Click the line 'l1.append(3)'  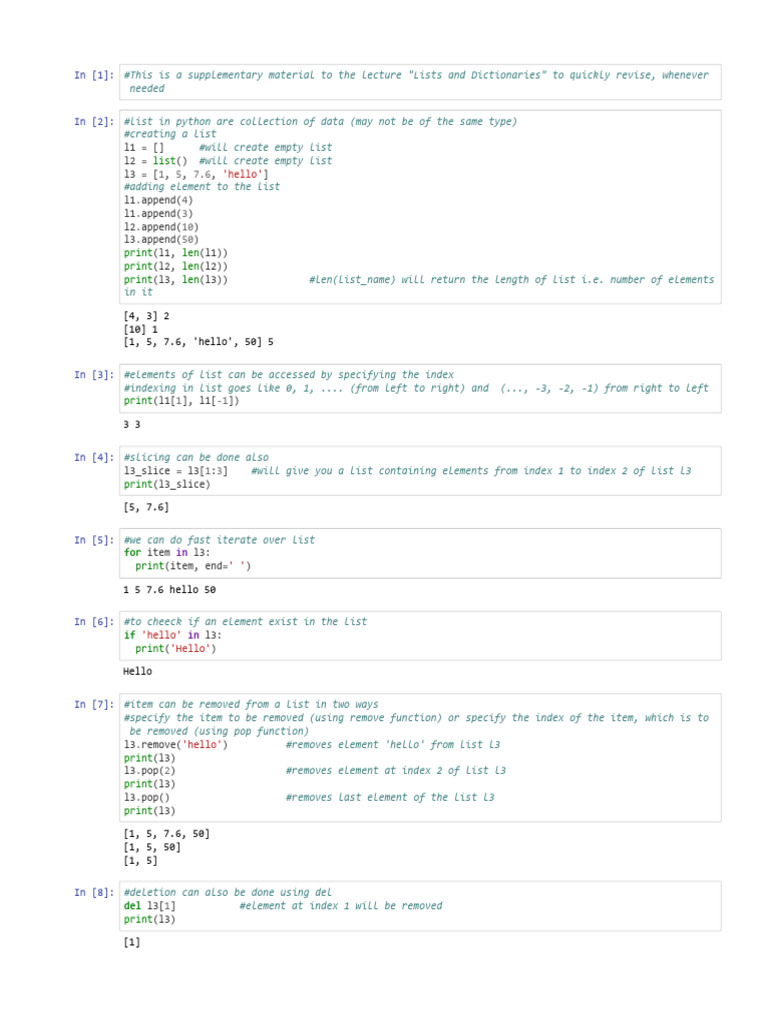(x=159, y=214)
